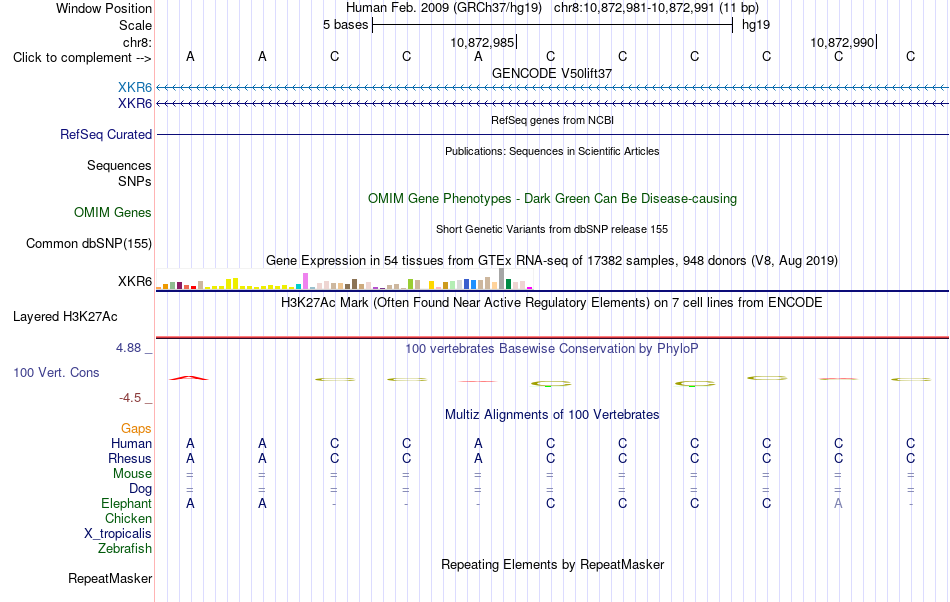
Task: Click the 'GENCODE V50lift37' track title
Action: point(552,73)
